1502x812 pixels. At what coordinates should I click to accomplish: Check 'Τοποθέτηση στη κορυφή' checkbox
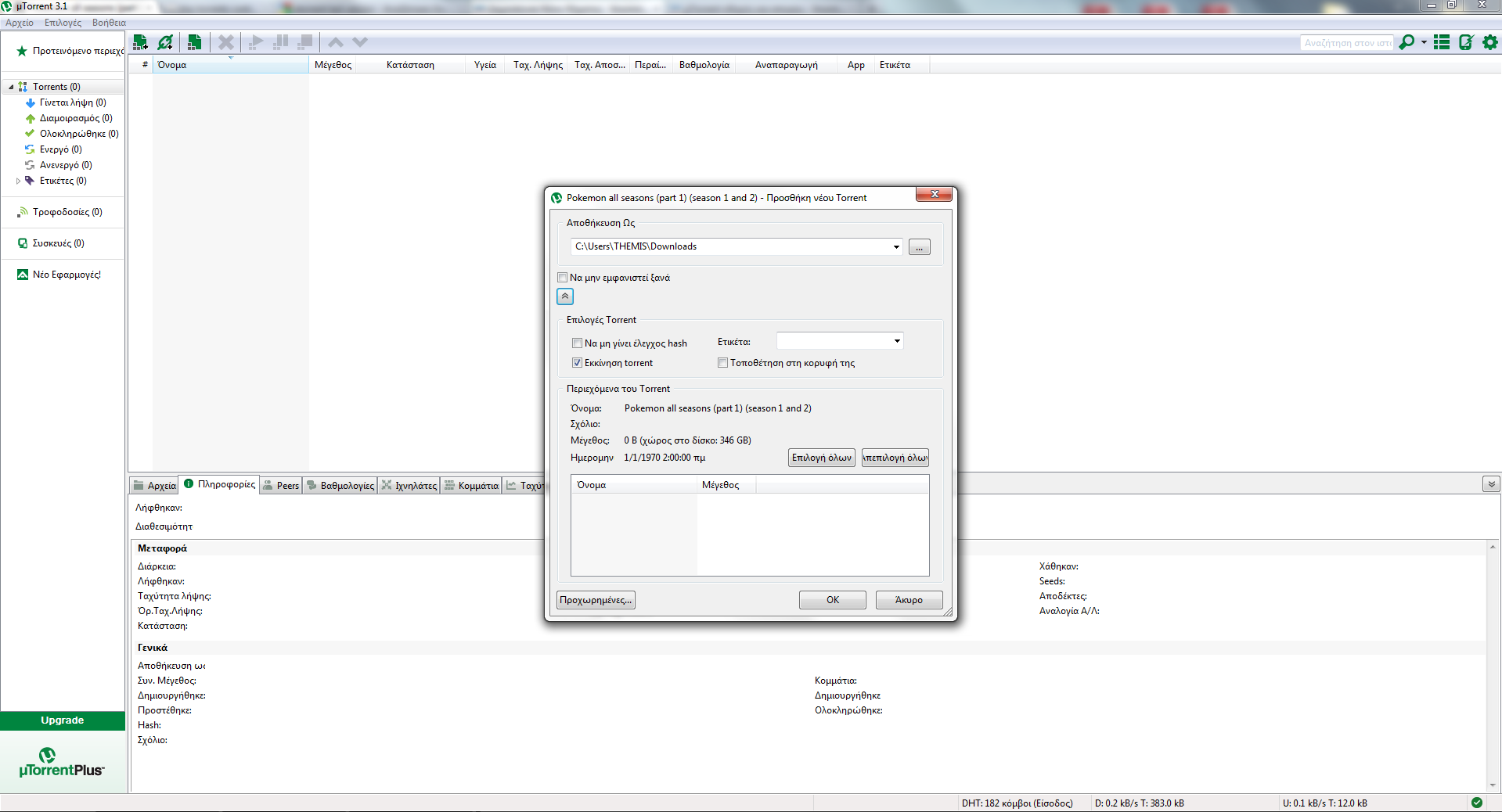click(x=723, y=363)
